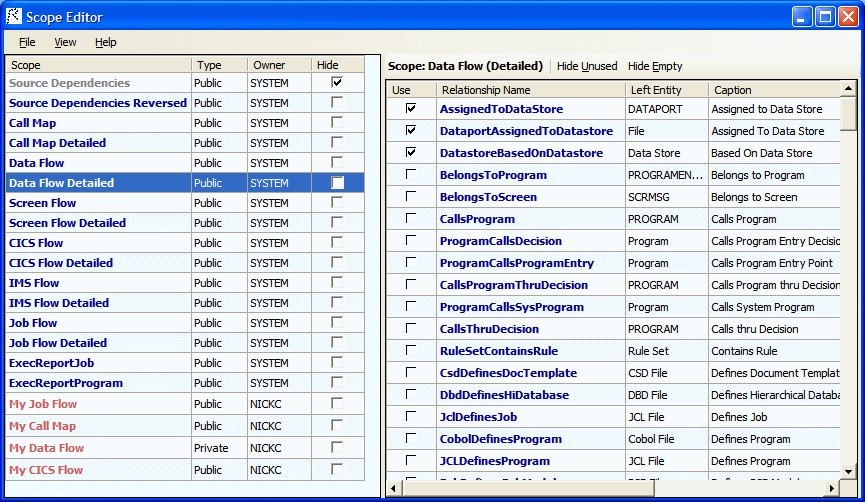This screenshot has width=865, height=502.
Task: Open the File menu
Action: pyautogui.click(x=27, y=42)
